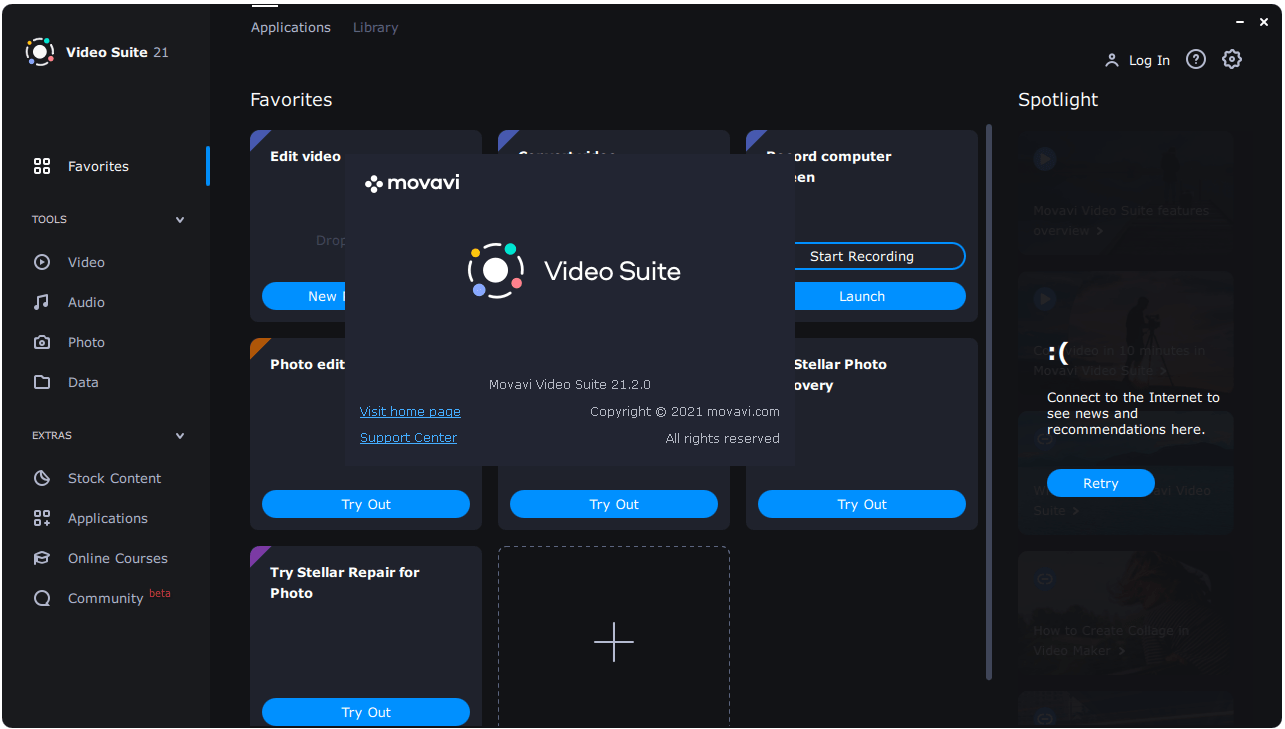The height and width of the screenshot is (729, 1285).
Task: Click the Favorites panel vertical scrollbar
Action: click(x=989, y=402)
